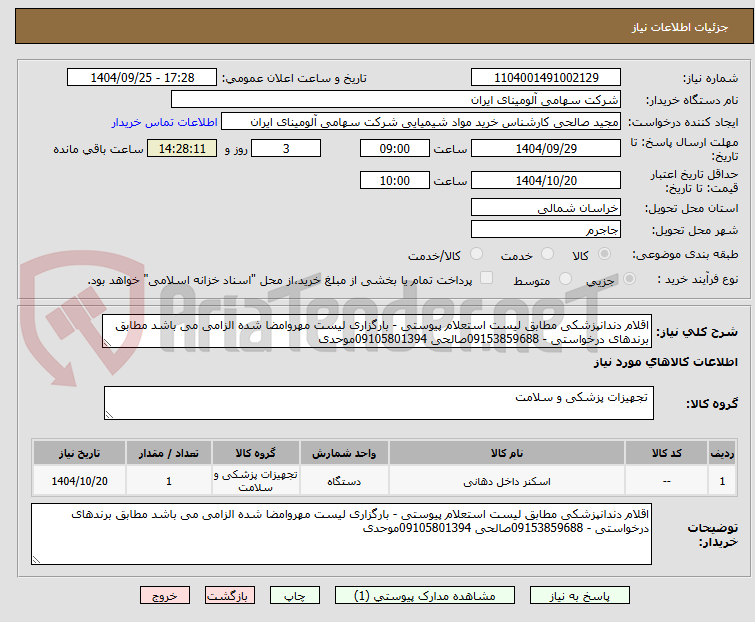
Task: Click the 'بازگشت' back button
Action: tap(230, 596)
